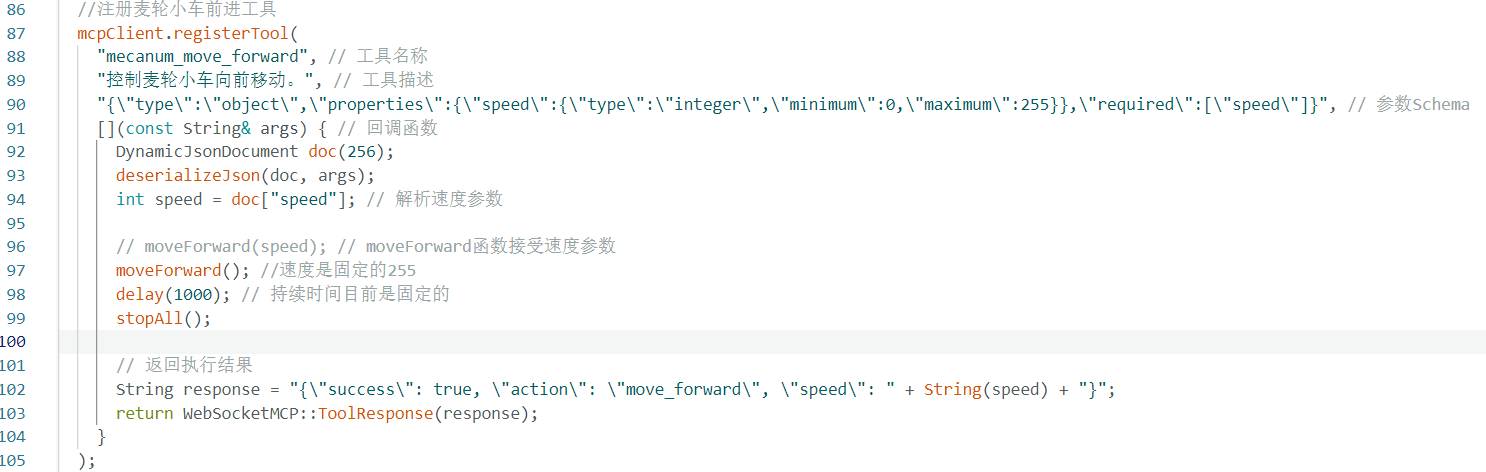The width and height of the screenshot is (1486, 472).
Task: Click the ToolResponse method name
Action: (x=376, y=414)
